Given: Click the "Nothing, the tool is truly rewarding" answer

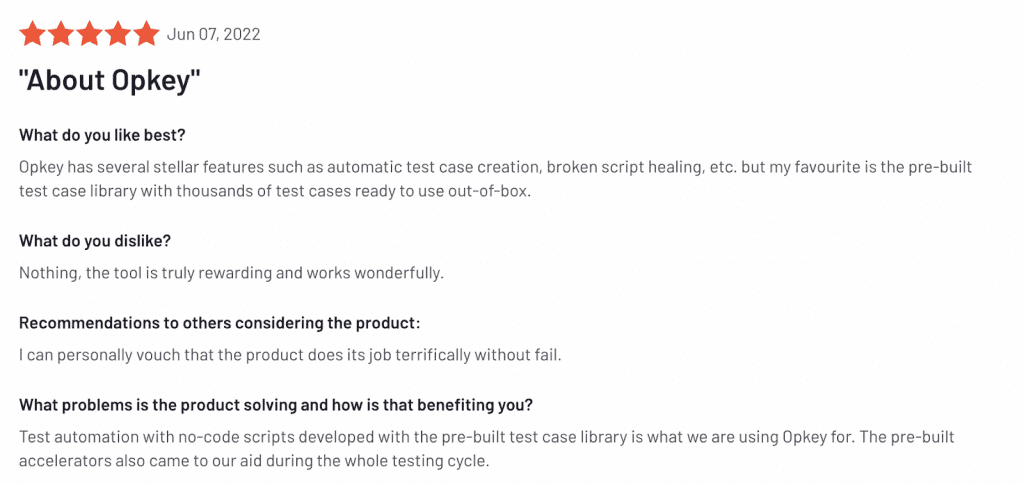Looking at the screenshot, I should tap(231, 272).
